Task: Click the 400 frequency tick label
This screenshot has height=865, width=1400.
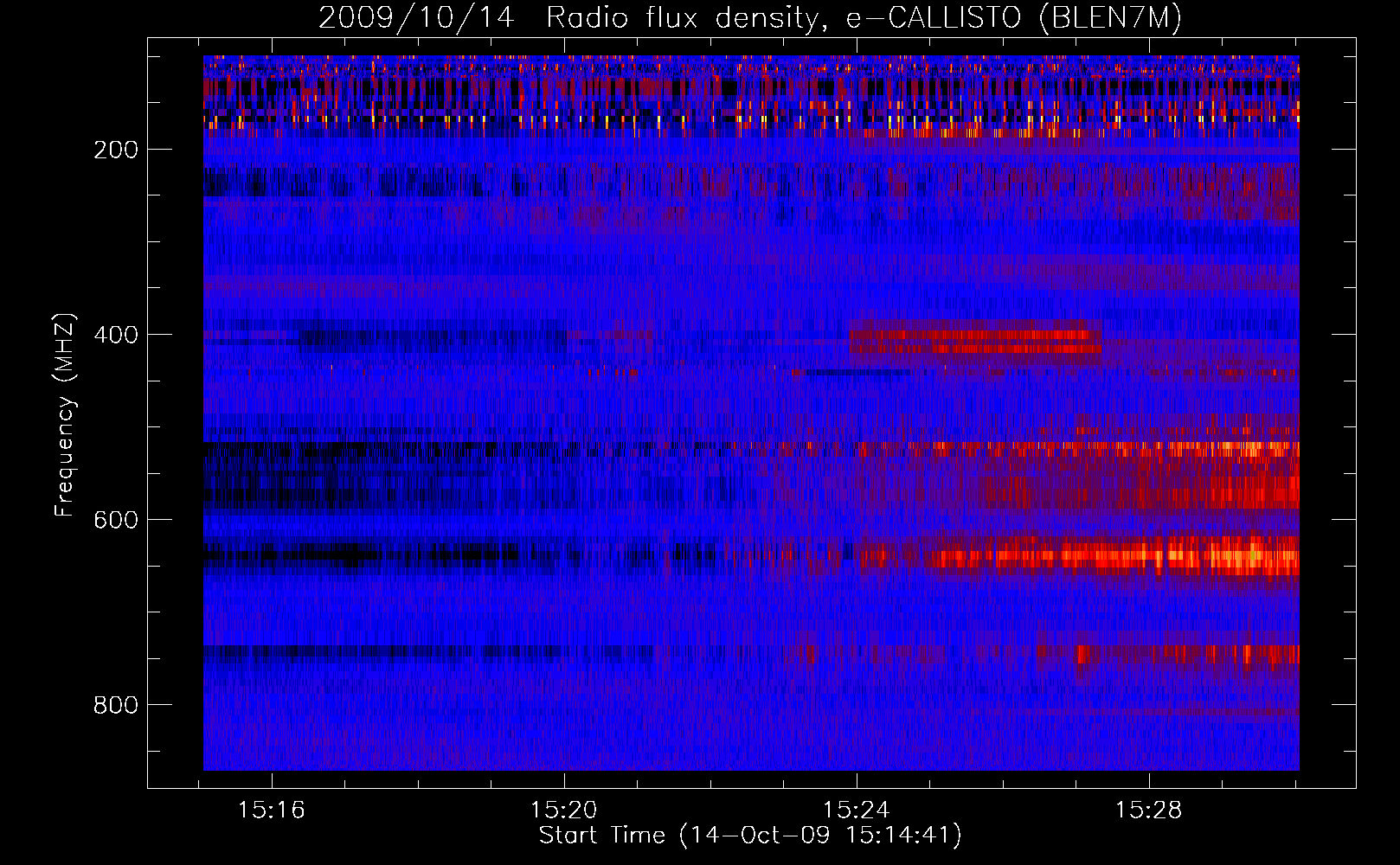Action: point(116,335)
